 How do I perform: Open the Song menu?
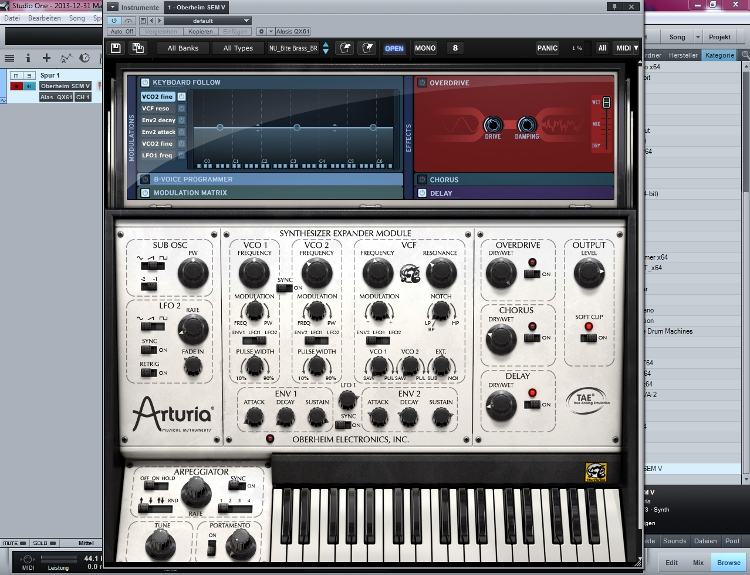pyautogui.click(x=77, y=18)
